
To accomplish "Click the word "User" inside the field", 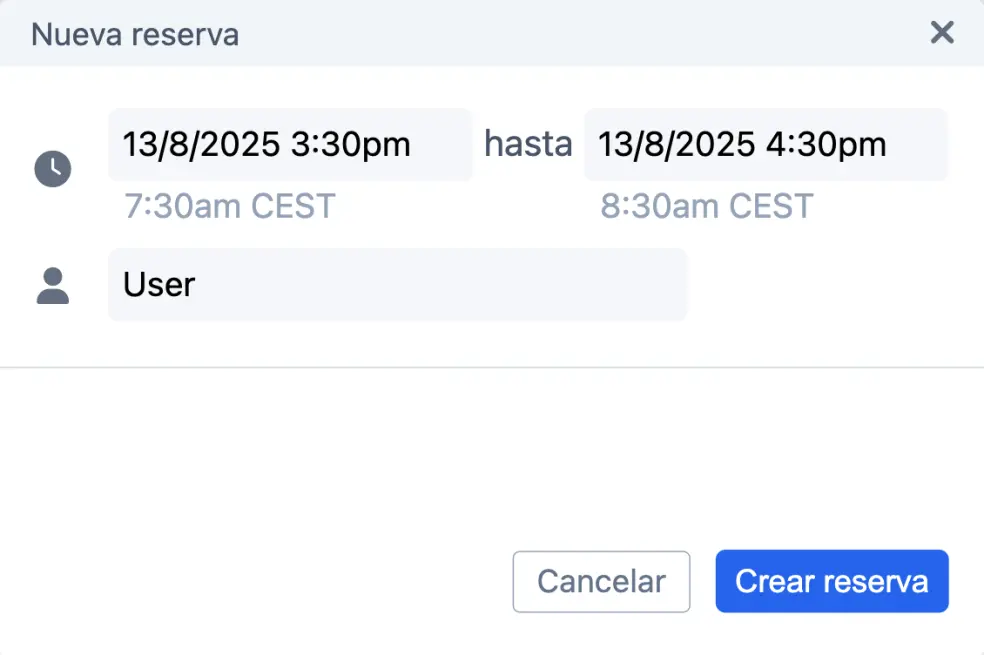I will pyautogui.click(x=159, y=285).
